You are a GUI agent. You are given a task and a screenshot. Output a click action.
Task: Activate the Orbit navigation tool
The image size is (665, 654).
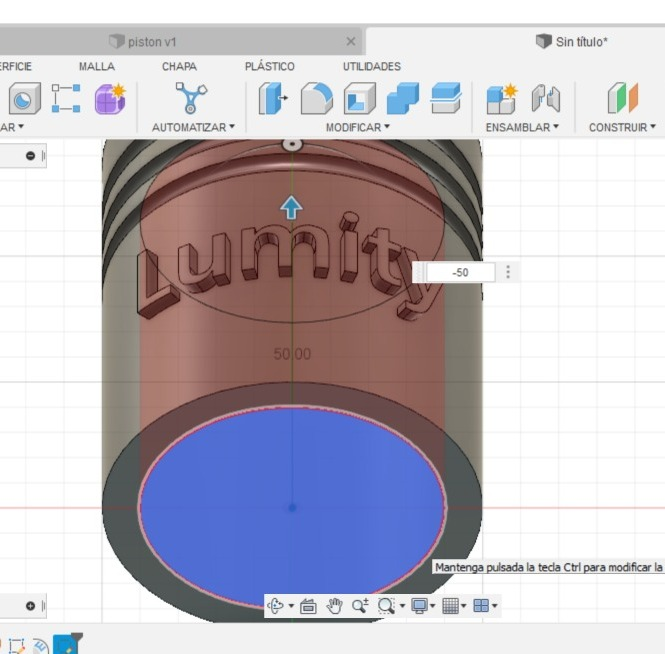point(275,606)
